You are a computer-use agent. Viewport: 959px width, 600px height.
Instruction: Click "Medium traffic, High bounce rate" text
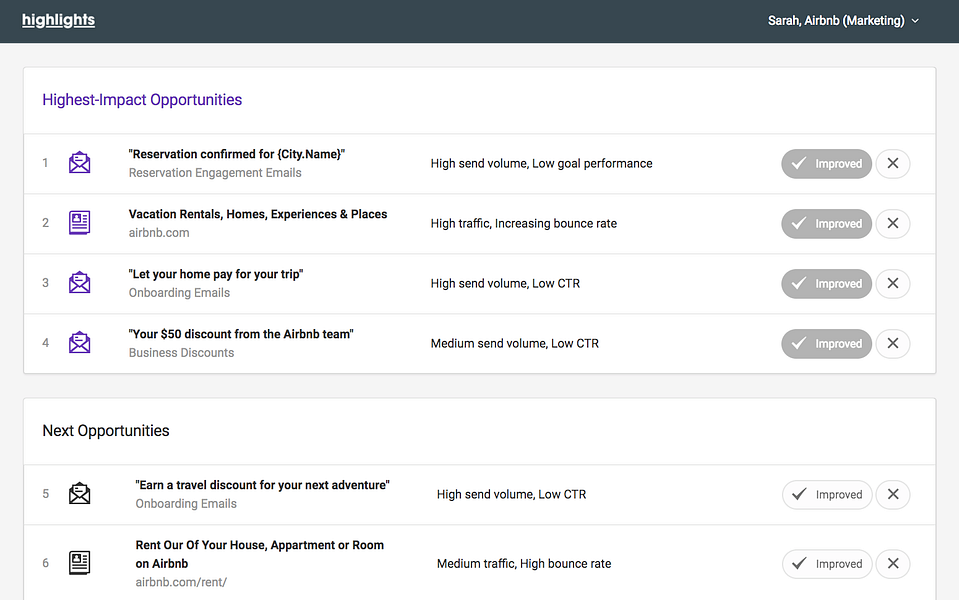[524, 563]
